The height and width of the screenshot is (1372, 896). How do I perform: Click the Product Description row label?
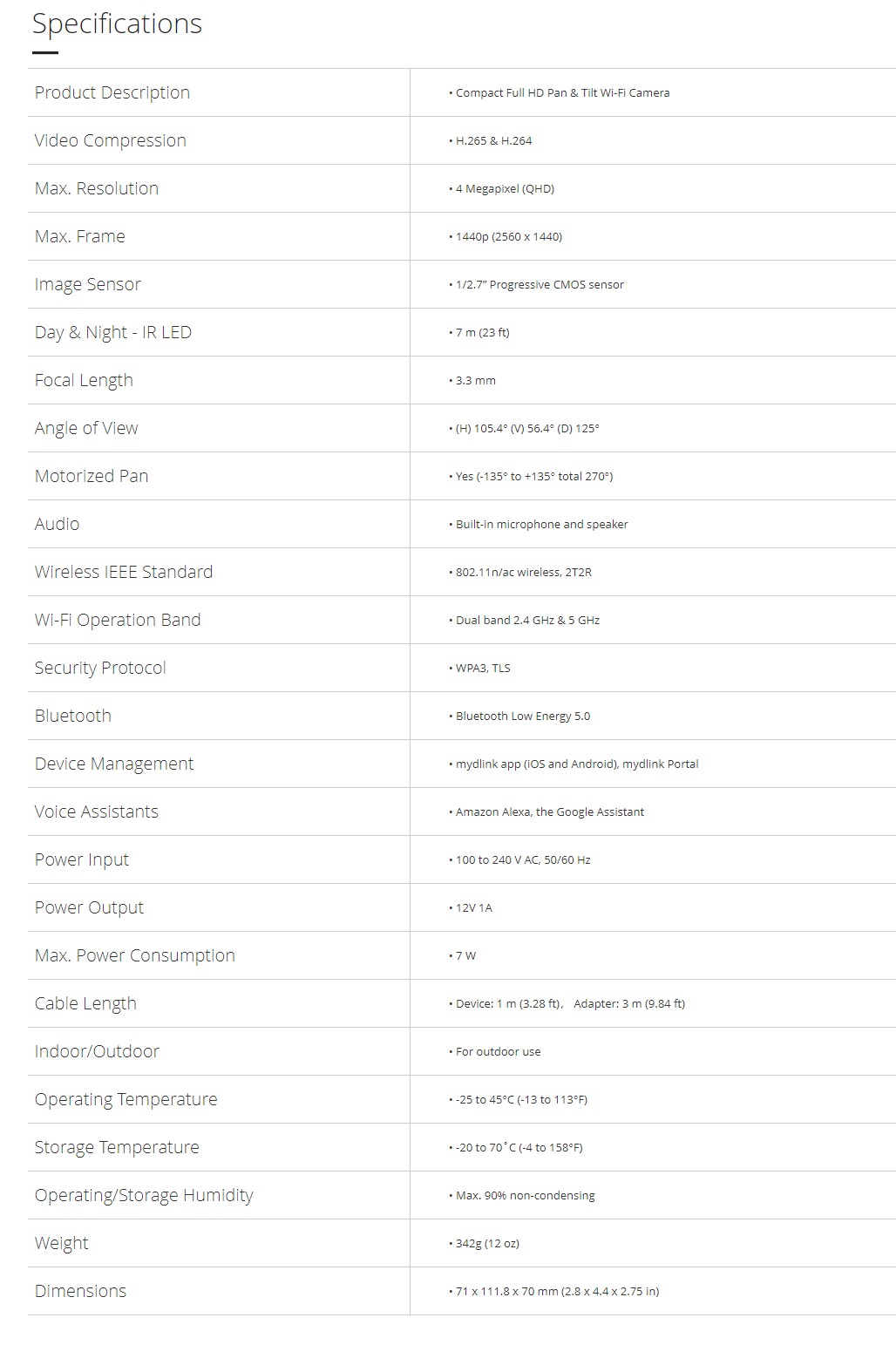point(112,92)
